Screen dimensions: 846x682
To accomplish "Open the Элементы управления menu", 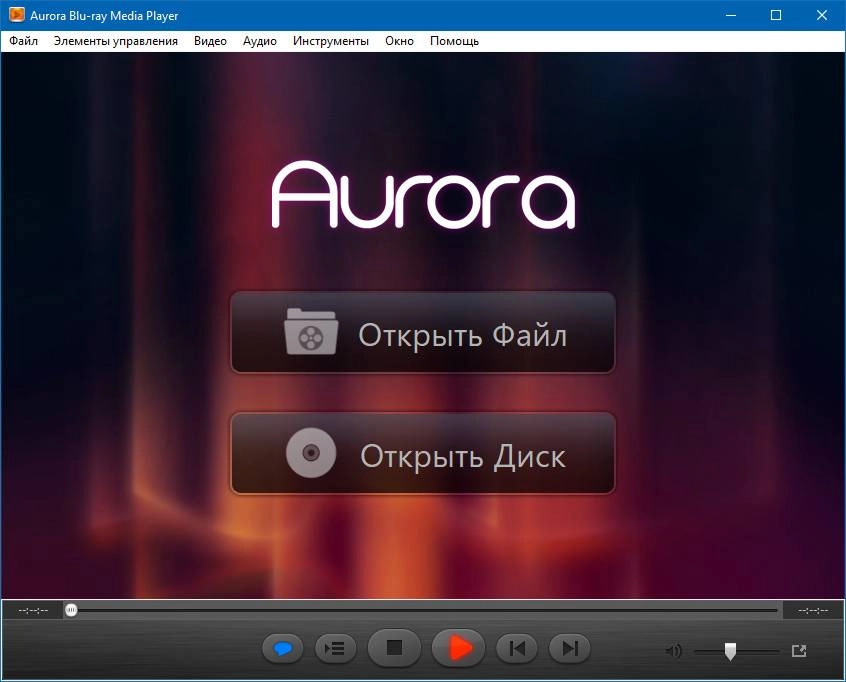I will tap(115, 41).
